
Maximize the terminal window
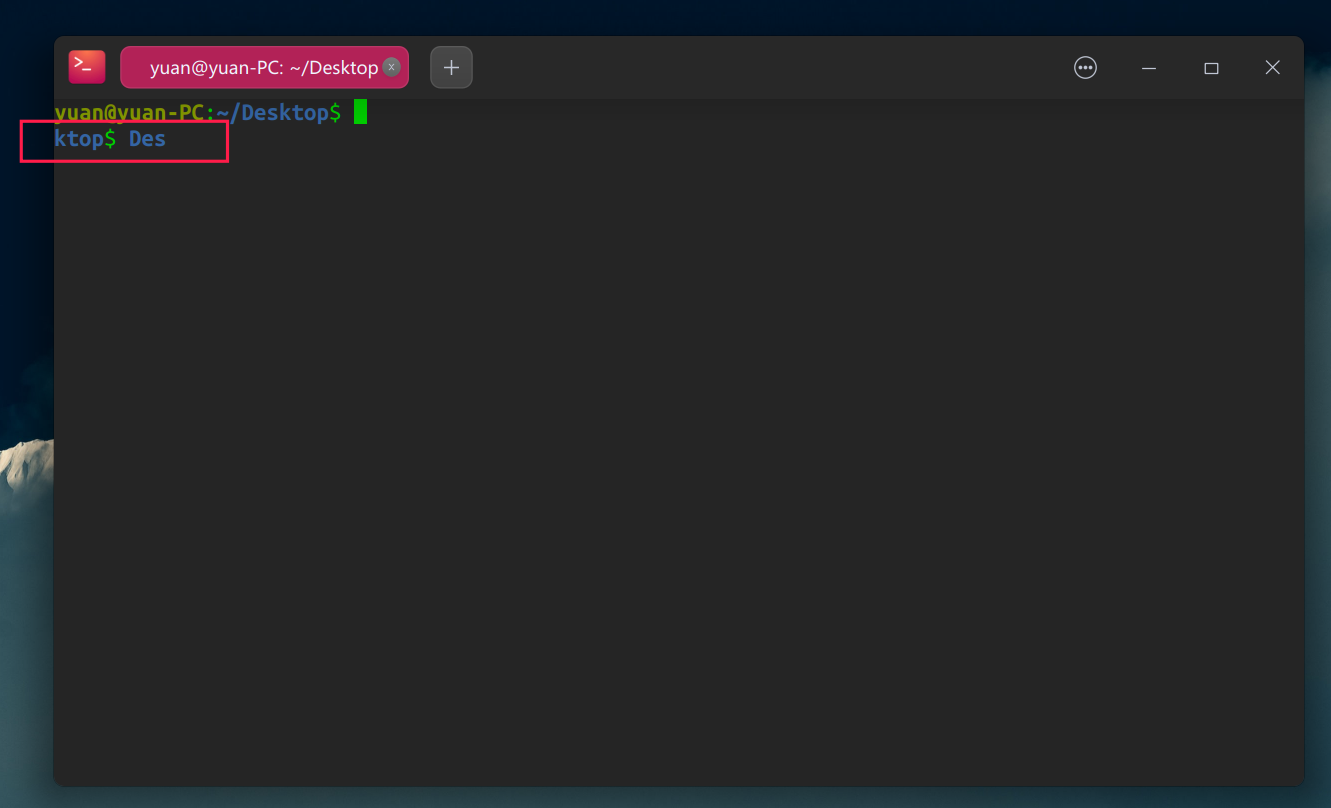[1211, 68]
